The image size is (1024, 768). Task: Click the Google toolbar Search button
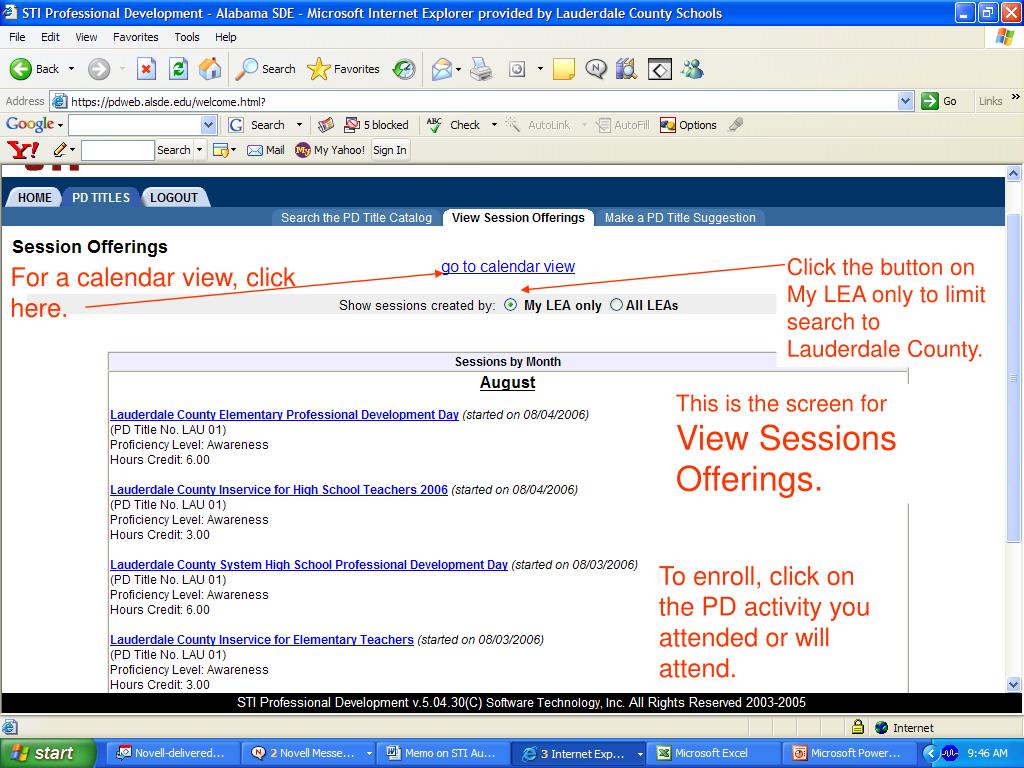coord(257,125)
